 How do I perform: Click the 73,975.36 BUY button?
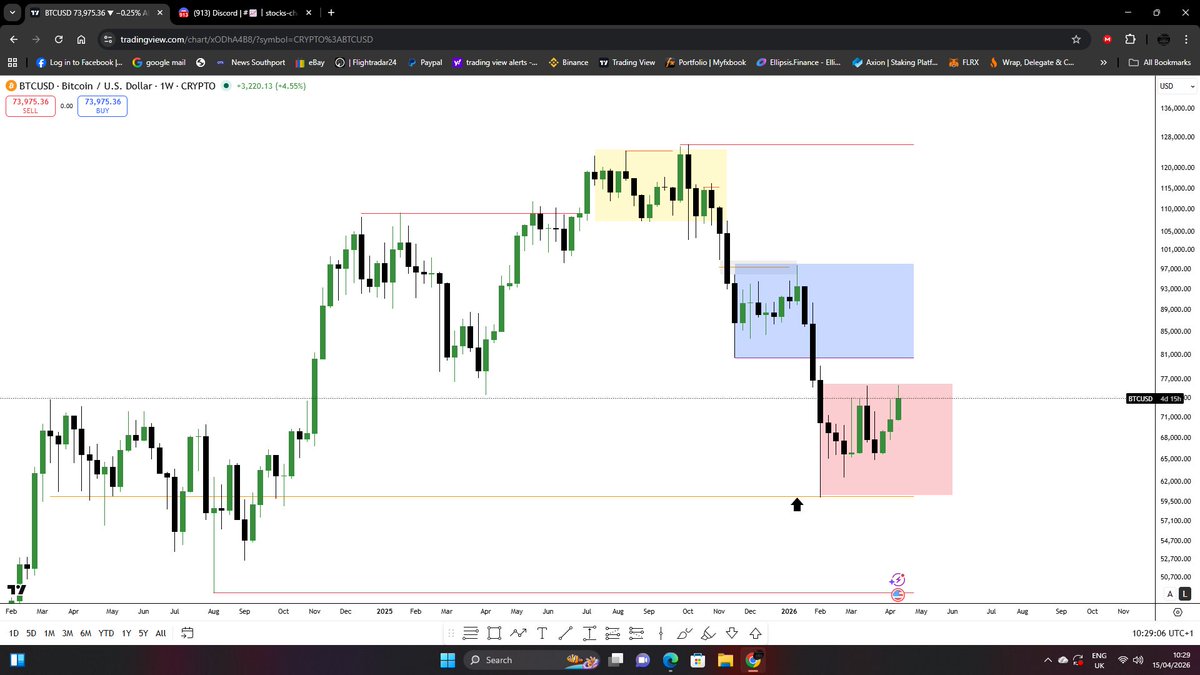[103, 105]
